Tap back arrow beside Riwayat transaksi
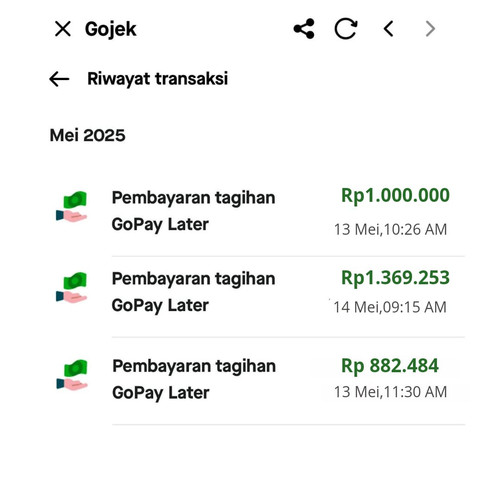Screen dimensions: 500x500 point(59,79)
